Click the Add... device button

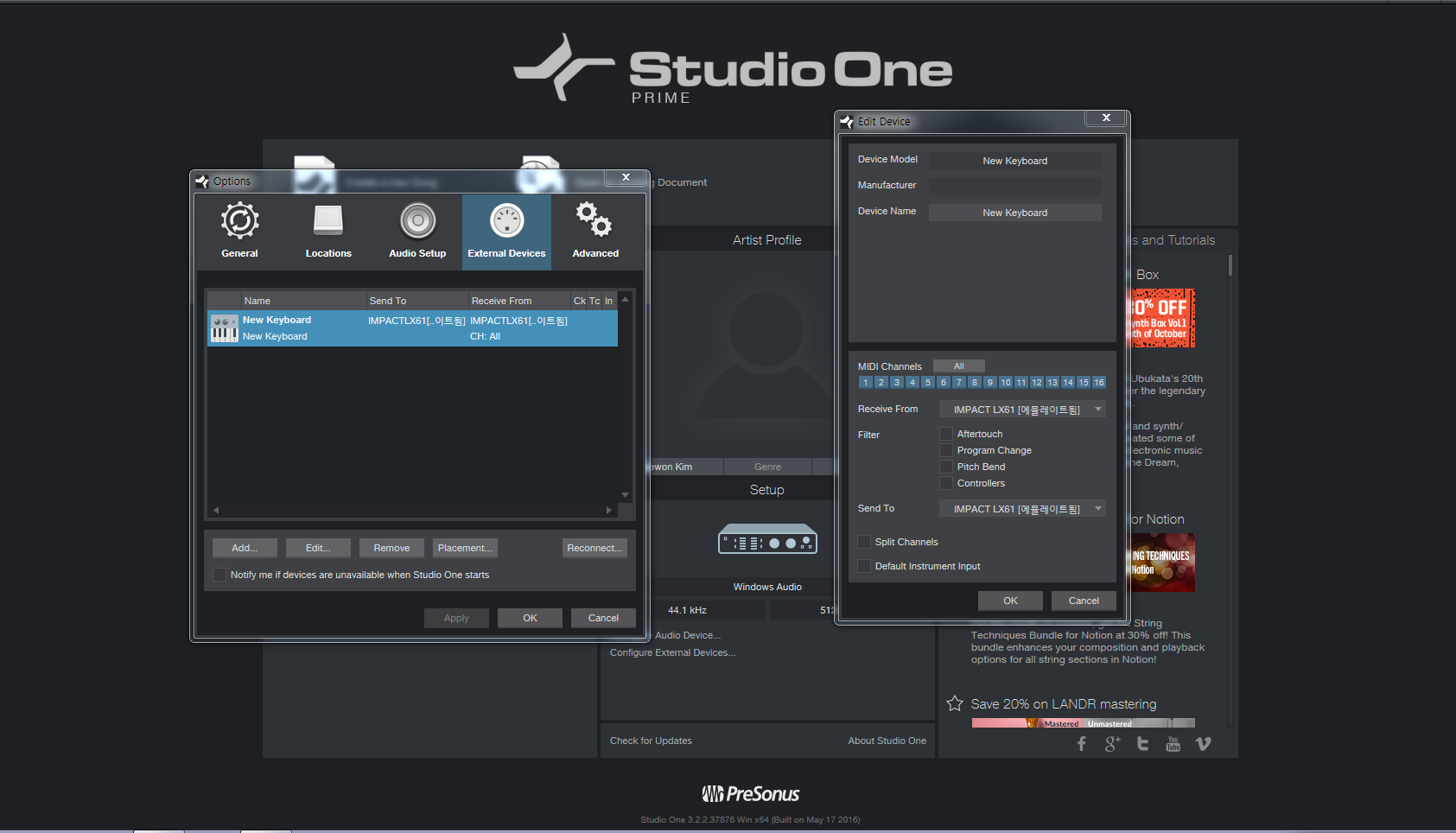245,548
